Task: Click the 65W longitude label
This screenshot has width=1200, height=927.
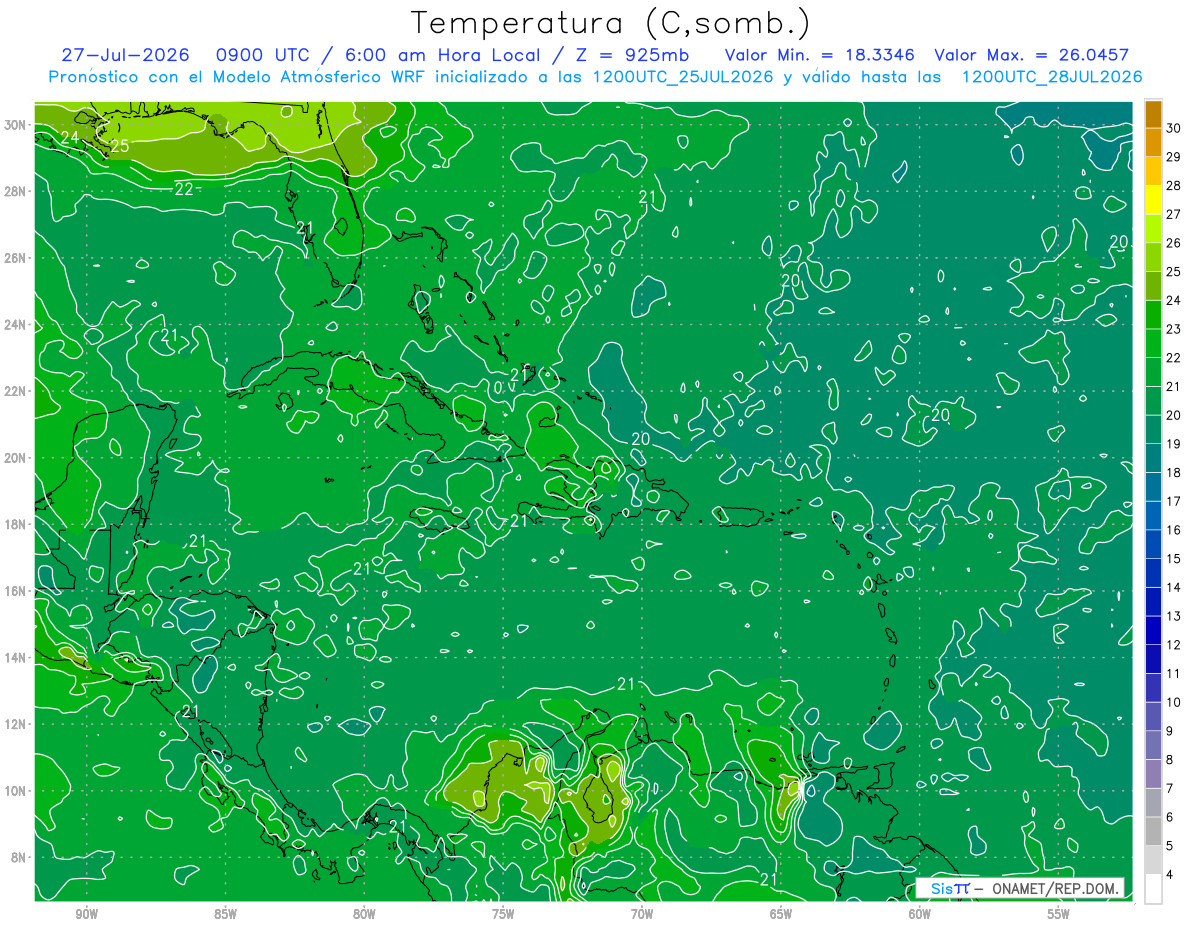Action: pos(781,914)
